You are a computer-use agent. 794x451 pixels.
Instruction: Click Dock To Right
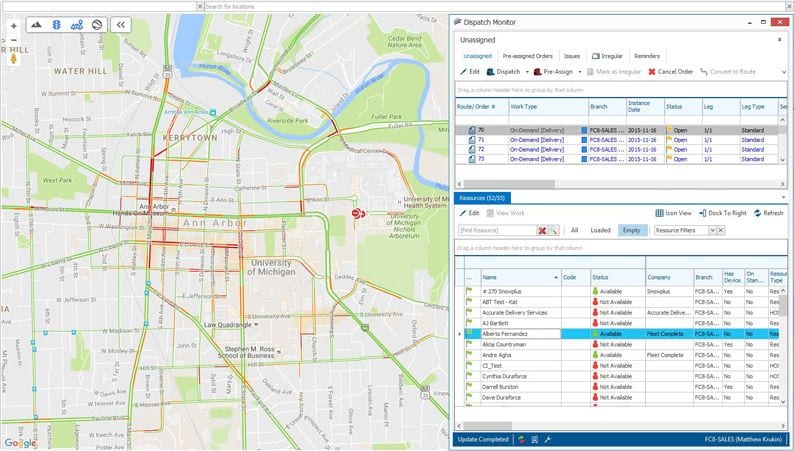[x=723, y=213]
